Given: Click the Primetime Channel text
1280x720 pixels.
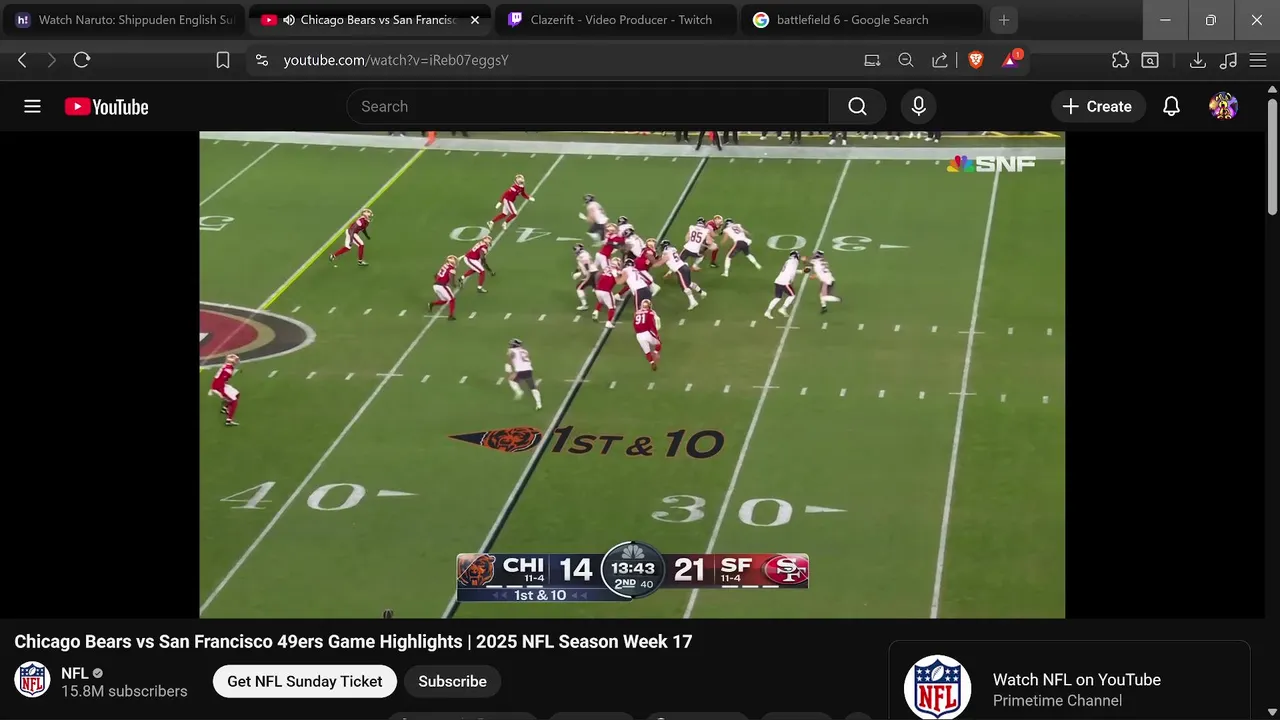Looking at the screenshot, I should click(1057, 700).
